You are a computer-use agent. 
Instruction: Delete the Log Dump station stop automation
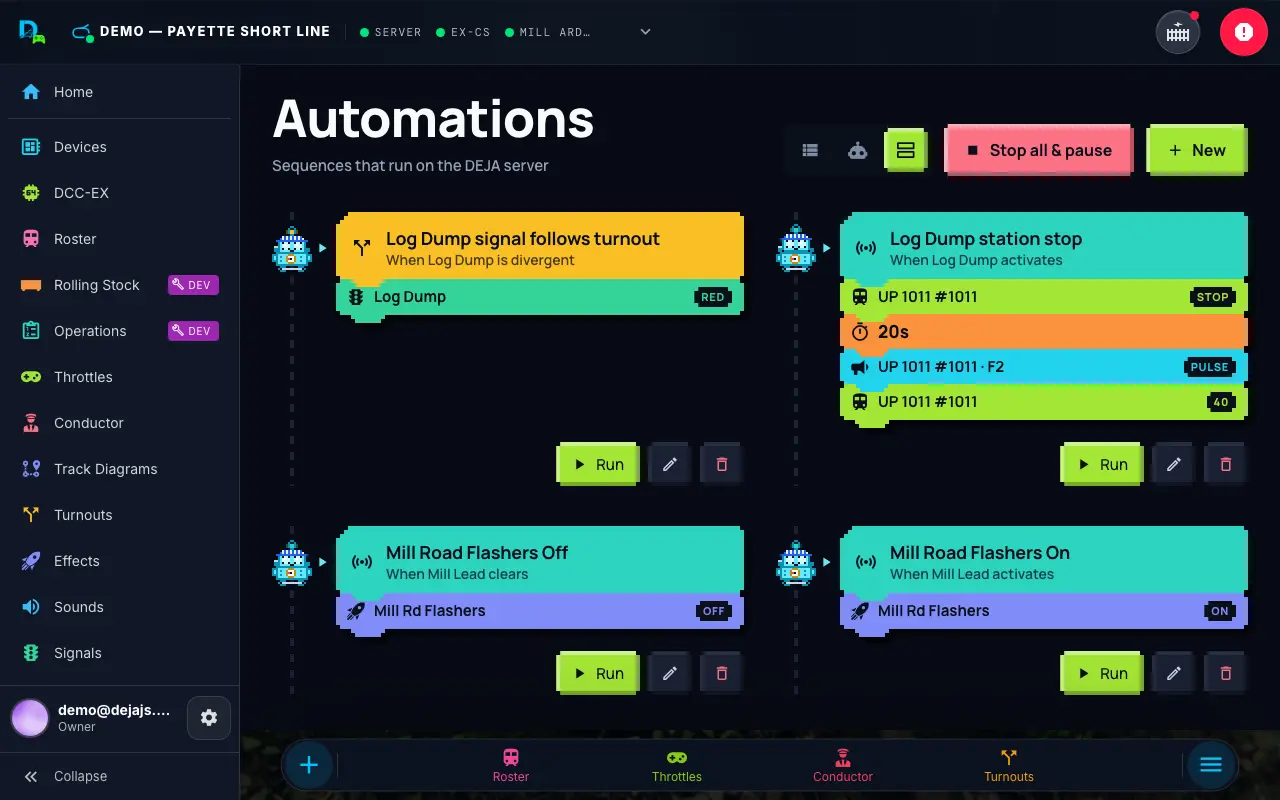point(1226,464)
